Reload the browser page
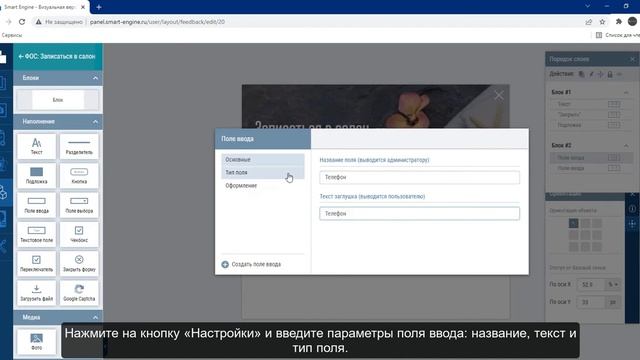This screenshot has height=360, width=640. [x=22, y=22]
